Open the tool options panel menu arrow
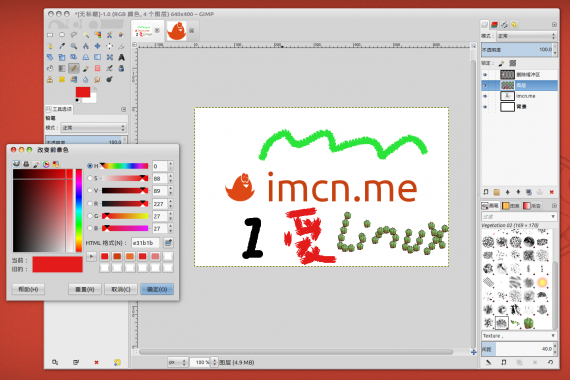 click(x=123, y=109)
